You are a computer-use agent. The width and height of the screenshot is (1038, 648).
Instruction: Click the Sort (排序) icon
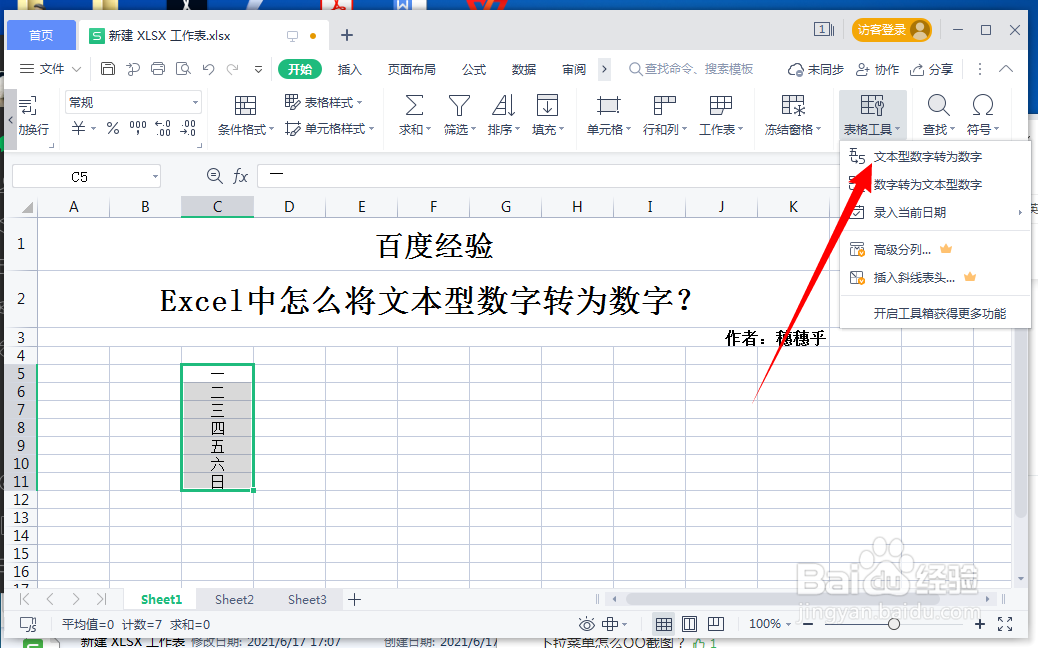[x=503, y=105]
